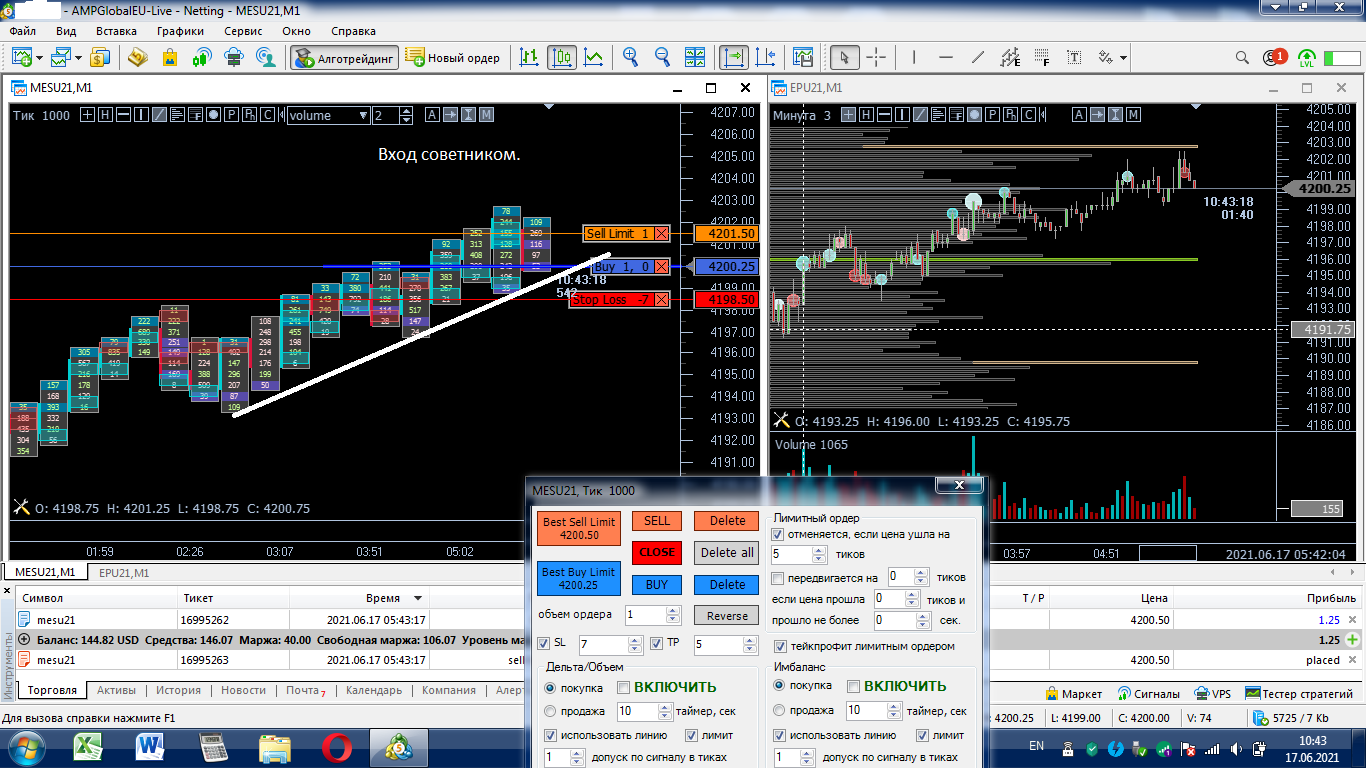Viewport: 1366px width, 768px height.
Task: Click the Best Buy Limit 4200.25 button
Action: 579,578
